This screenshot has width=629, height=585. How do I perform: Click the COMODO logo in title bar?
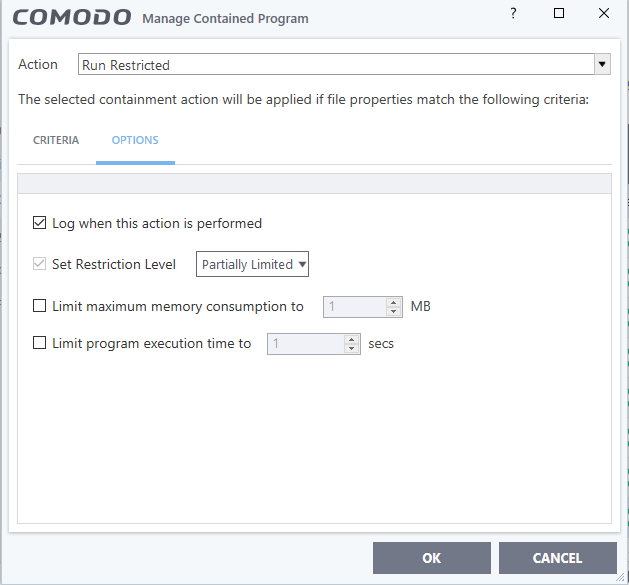73,18
